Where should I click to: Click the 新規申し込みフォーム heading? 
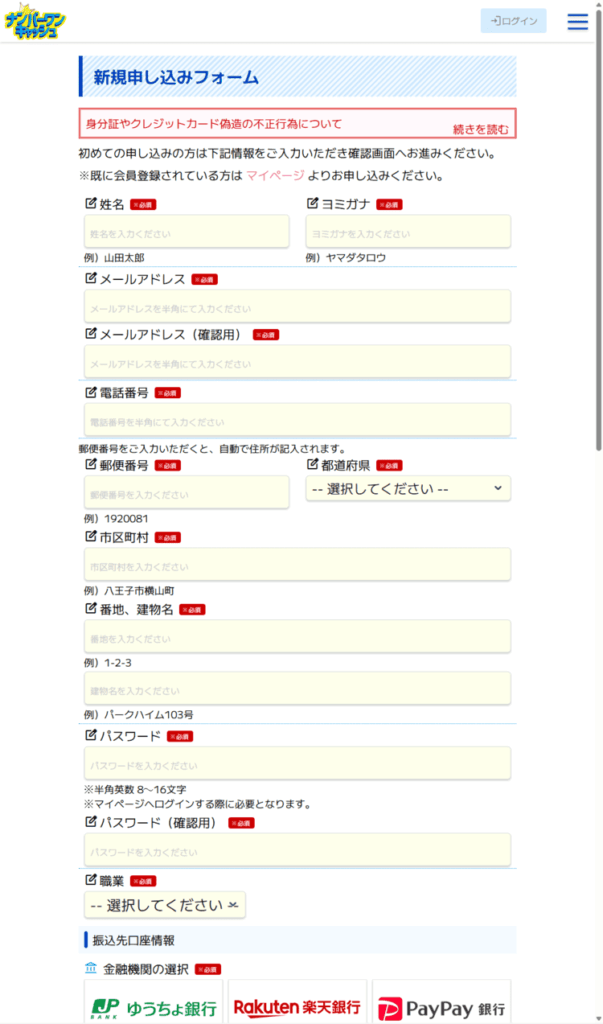176,78
